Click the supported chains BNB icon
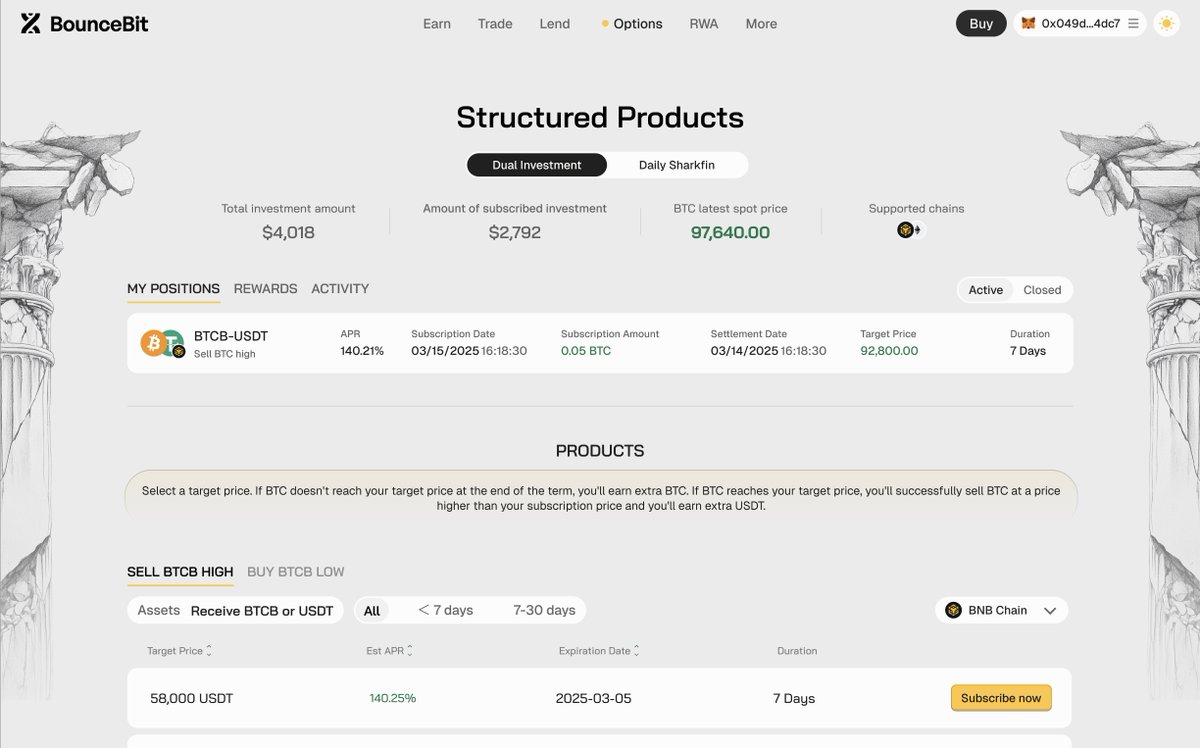Viewport: 1200px width, 748px height. 905,230
